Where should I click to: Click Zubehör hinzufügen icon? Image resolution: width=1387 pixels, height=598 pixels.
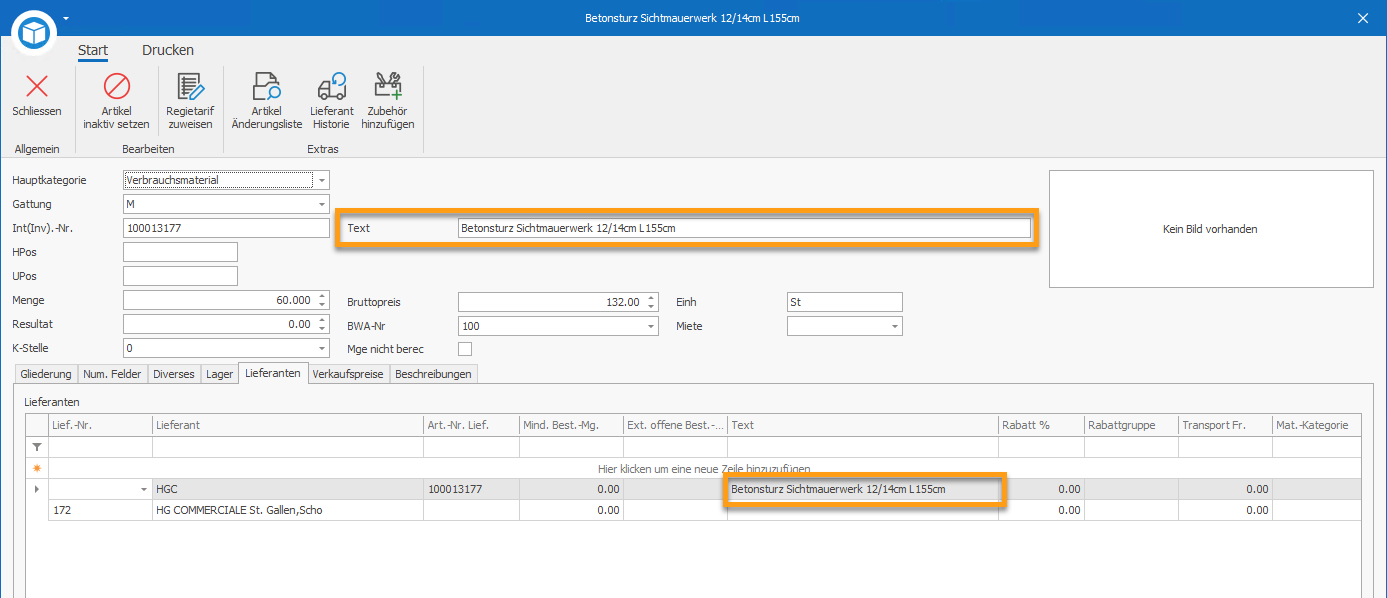pyautogui.click(x=388, y=86)
